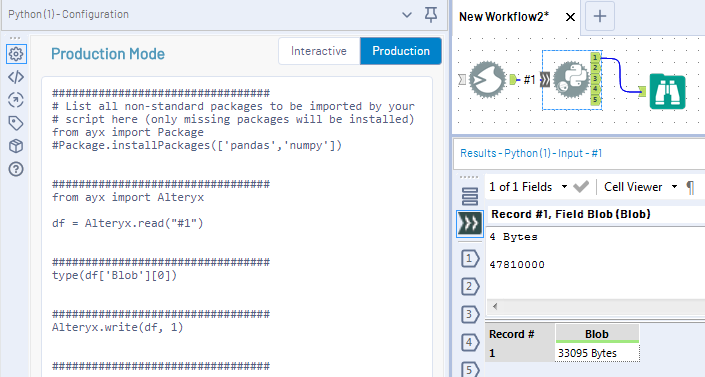Click the Alteryx.write(df, 1) code line
Image resolution: width=705 pixels, height=377 pixels.
pyautogui.click(x=118, y=327)
